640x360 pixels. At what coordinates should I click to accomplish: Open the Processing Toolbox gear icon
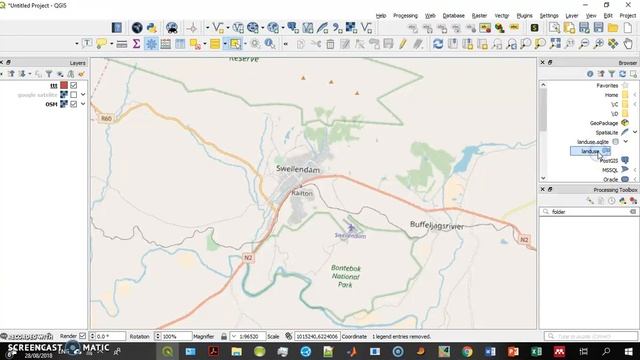151,44
